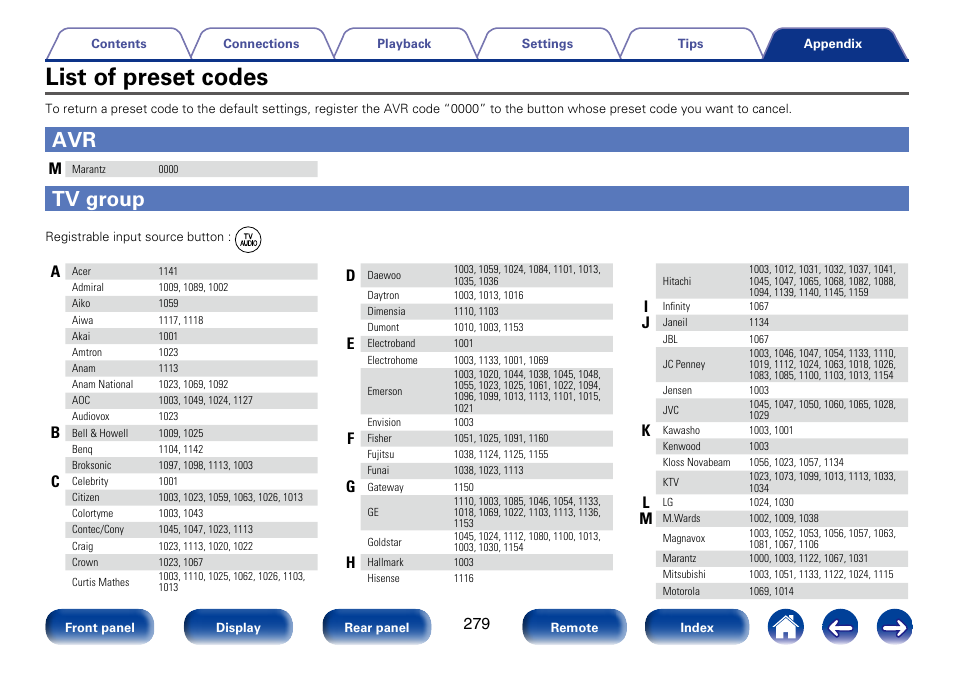The image size is (954, 673).
Task: Click the Anam National entry
Action: (191, 384)
